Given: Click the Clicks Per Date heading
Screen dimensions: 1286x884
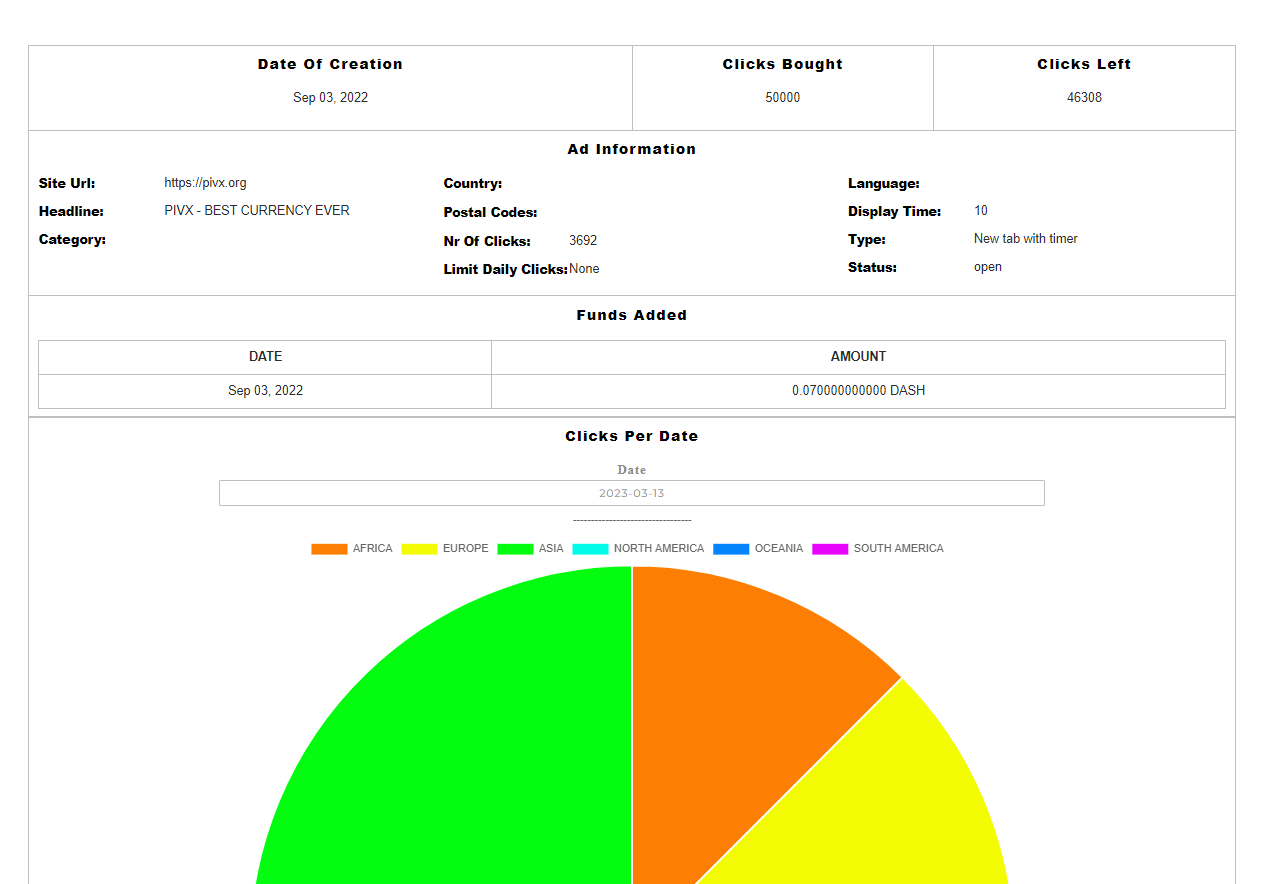Looking at the screenshot, I should 632,436.
